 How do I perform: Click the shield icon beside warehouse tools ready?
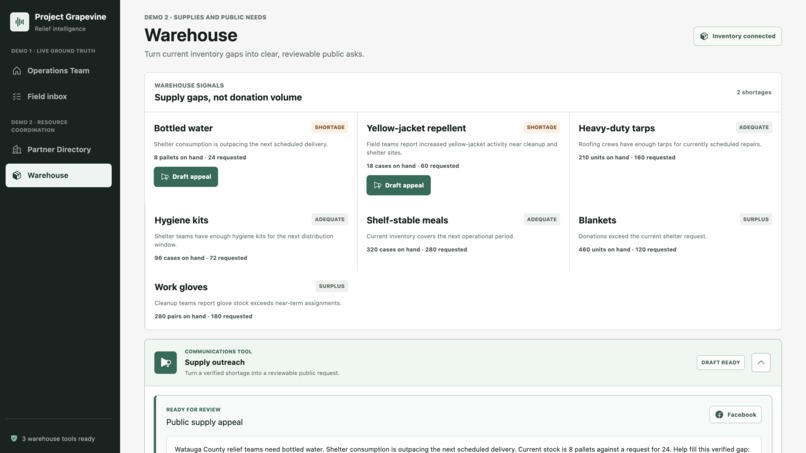coord(14,439)
